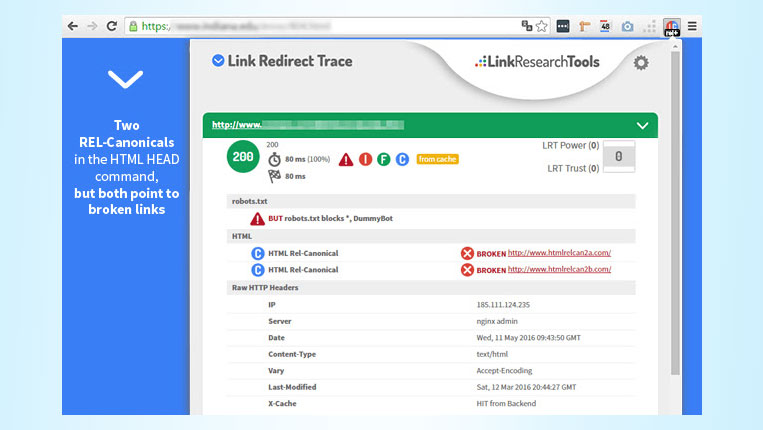The width and height of the screenshot is (763, 430).
Task: Click the checkered finish flag icon
Action: coord(274,176)
